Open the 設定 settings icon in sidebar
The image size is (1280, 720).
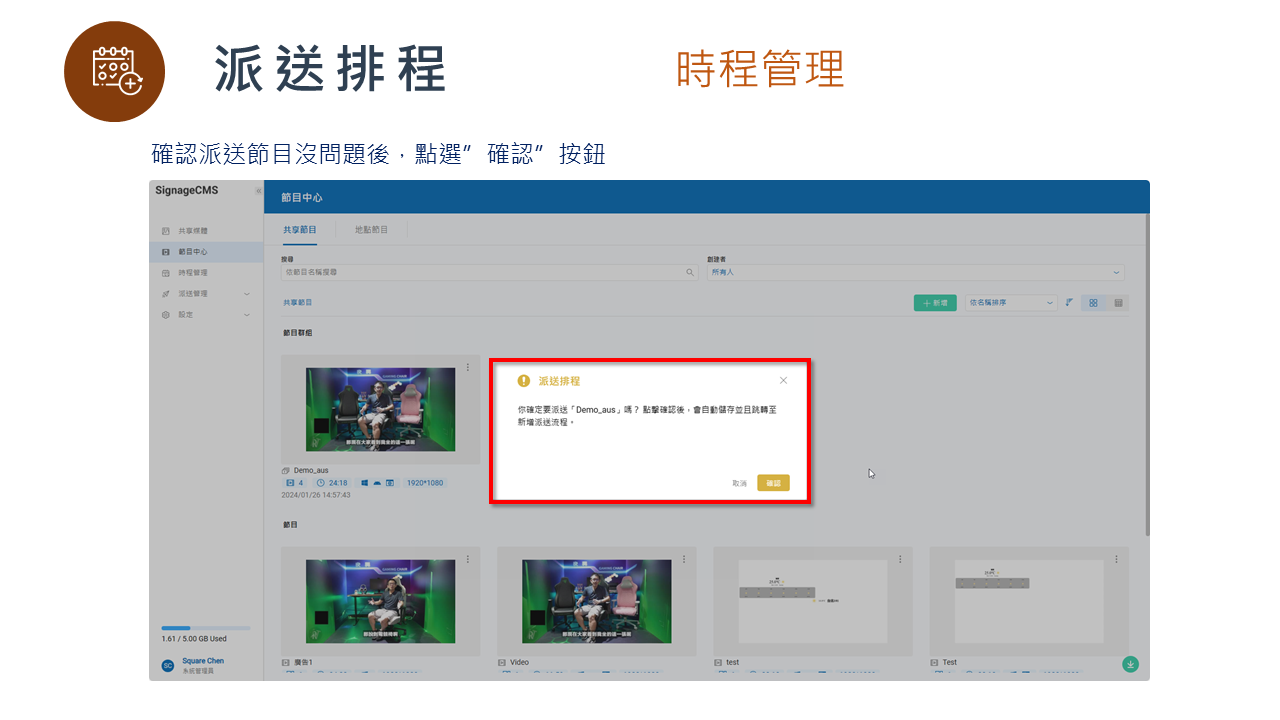tap(166, 314)
